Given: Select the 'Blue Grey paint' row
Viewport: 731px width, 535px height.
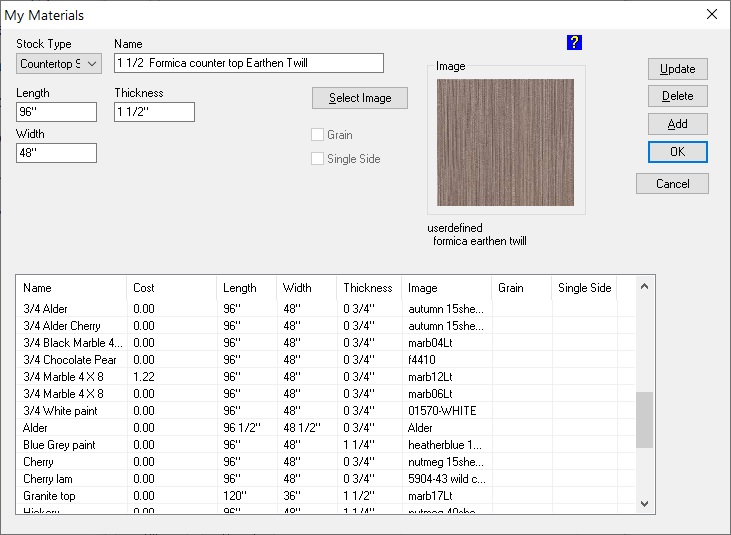Looking at the screenshot, I should [x=325, y=445].
